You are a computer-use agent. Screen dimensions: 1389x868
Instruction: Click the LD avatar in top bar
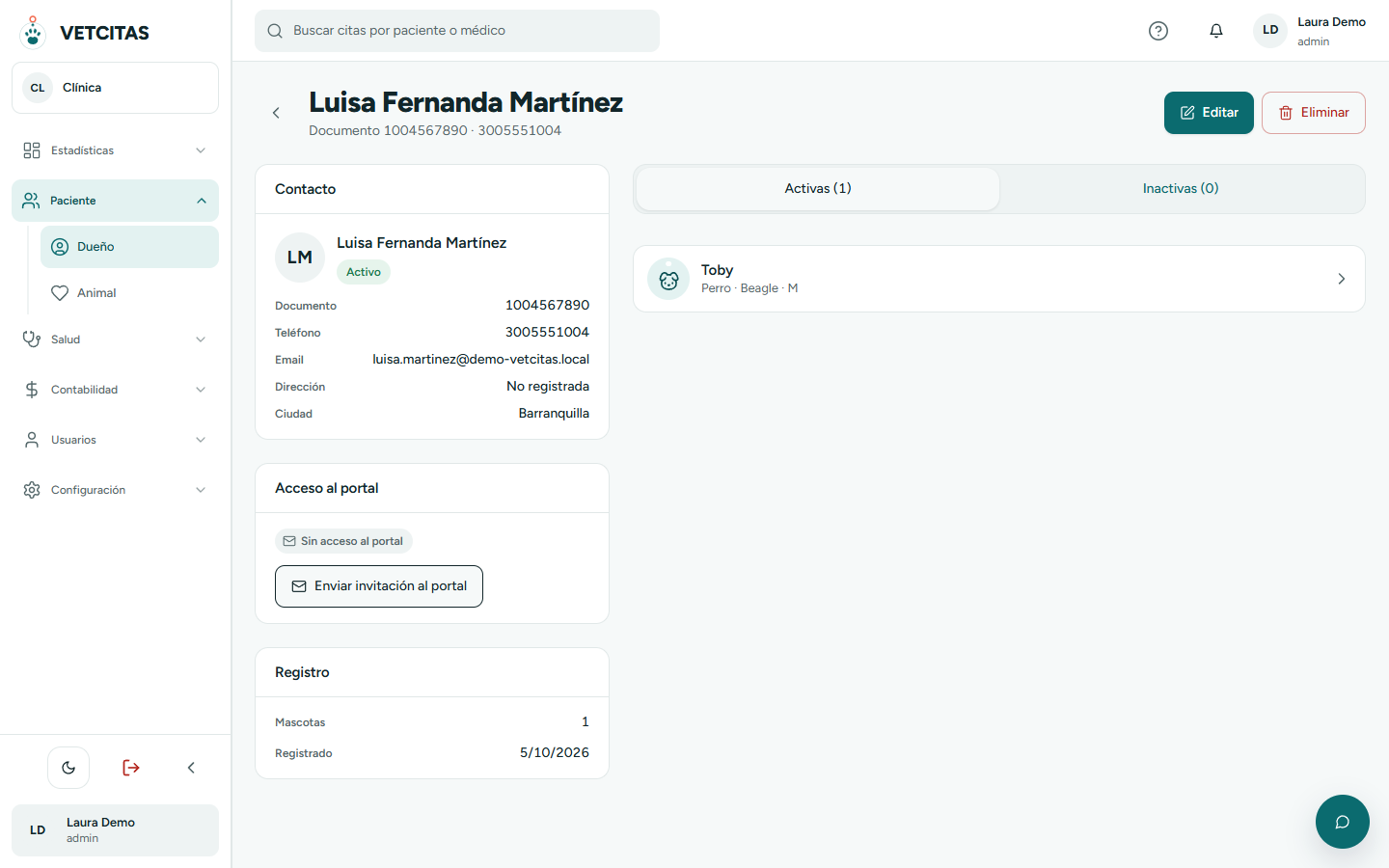pos(1270,30)
